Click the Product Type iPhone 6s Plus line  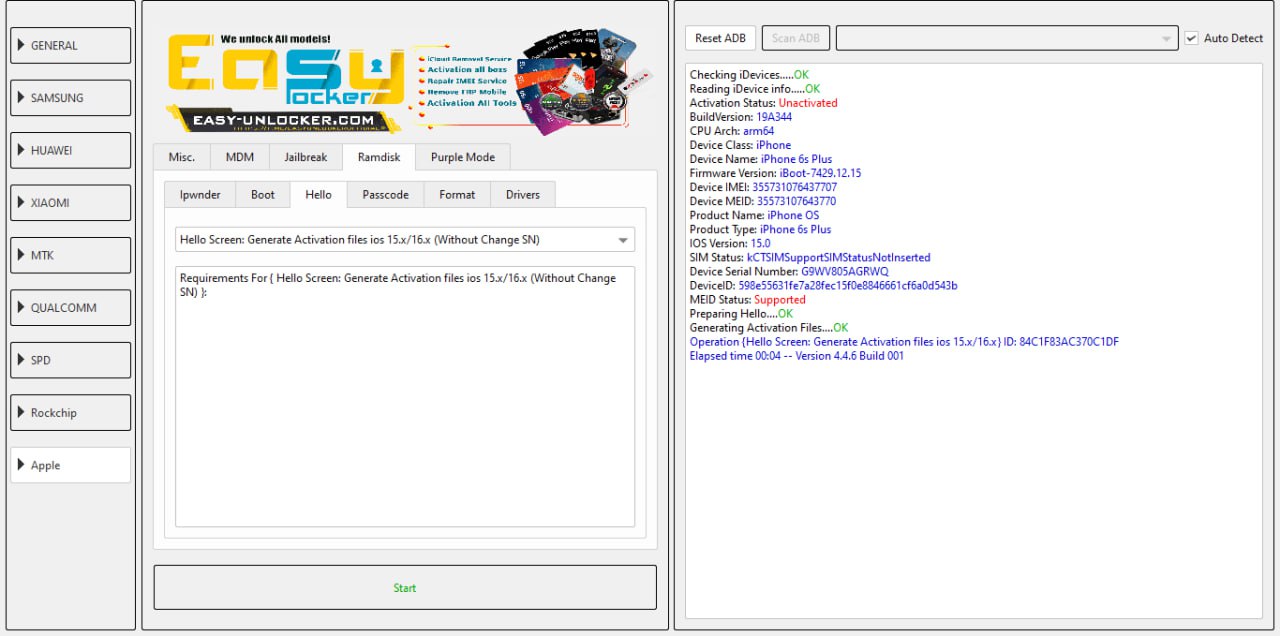tap(760, 229)
